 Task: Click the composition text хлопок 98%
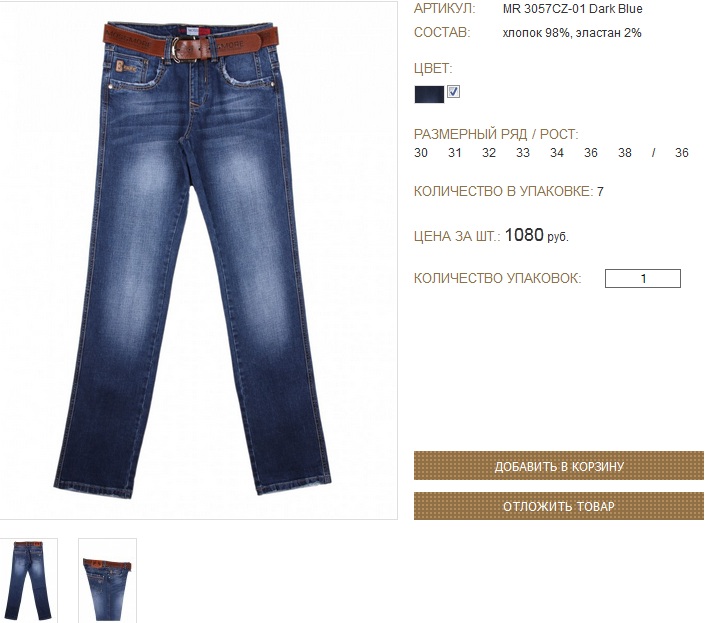pos(535,33)
